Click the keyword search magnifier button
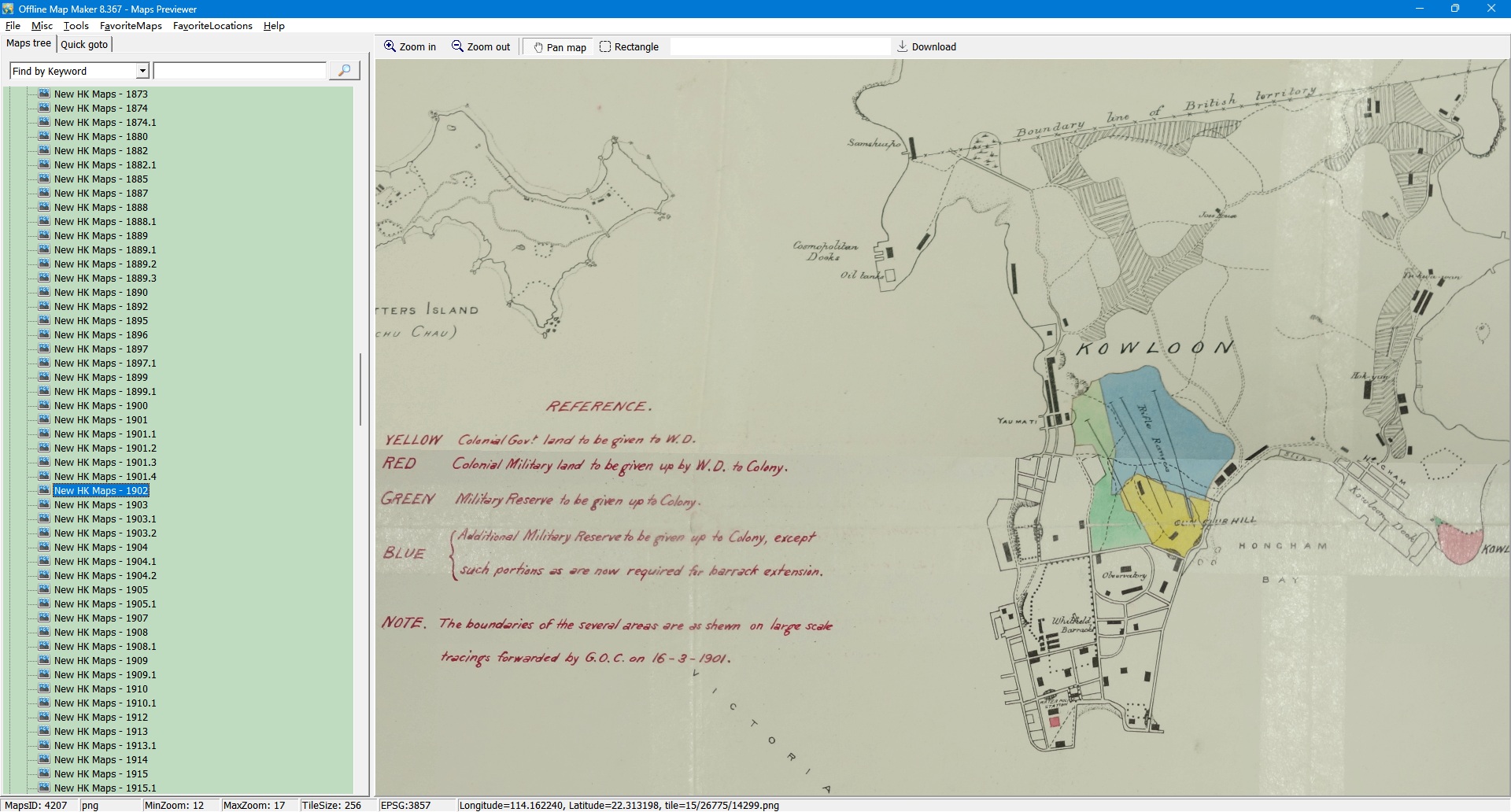The height and width of the screenshot is (812, 1511). tap(344, 71)
